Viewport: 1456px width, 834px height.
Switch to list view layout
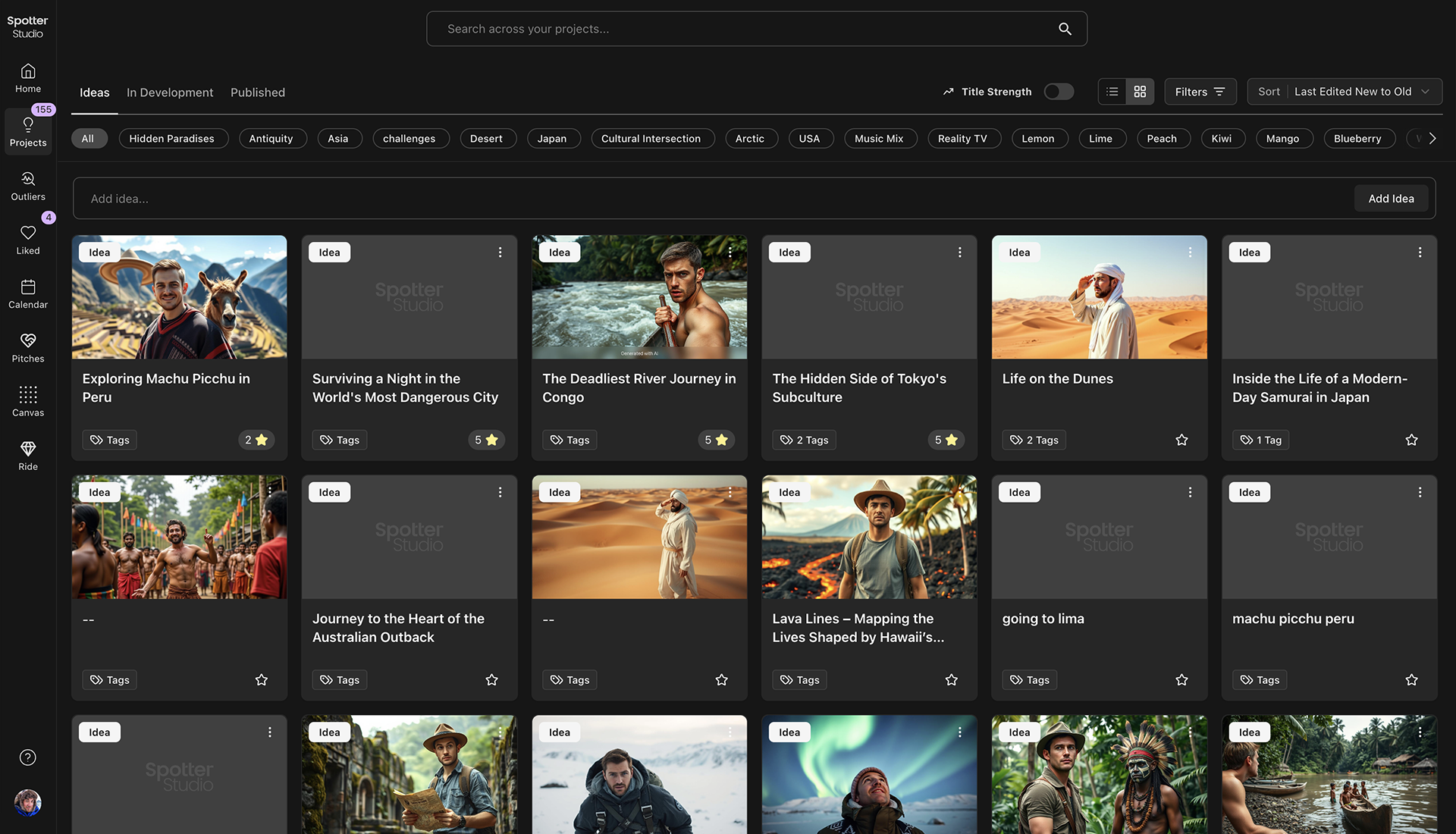[1112, 92]
